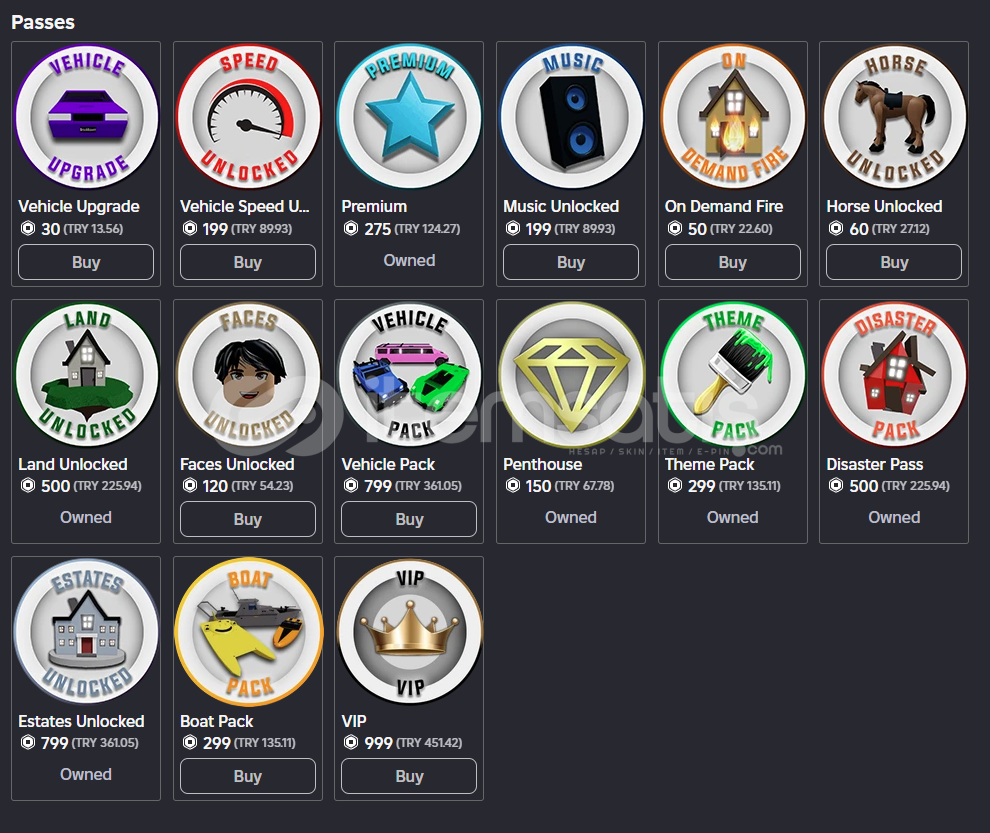
Task: Select the Boat Pack badge icon
Action: tap(248, 632)
